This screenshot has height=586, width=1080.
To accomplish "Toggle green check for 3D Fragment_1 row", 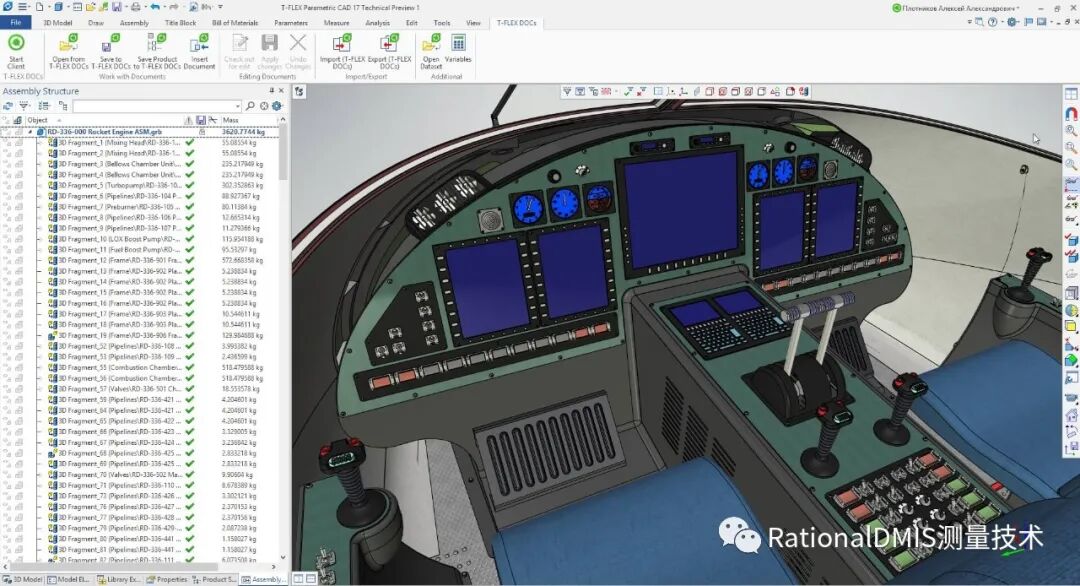I will click(x=189, y=143).
